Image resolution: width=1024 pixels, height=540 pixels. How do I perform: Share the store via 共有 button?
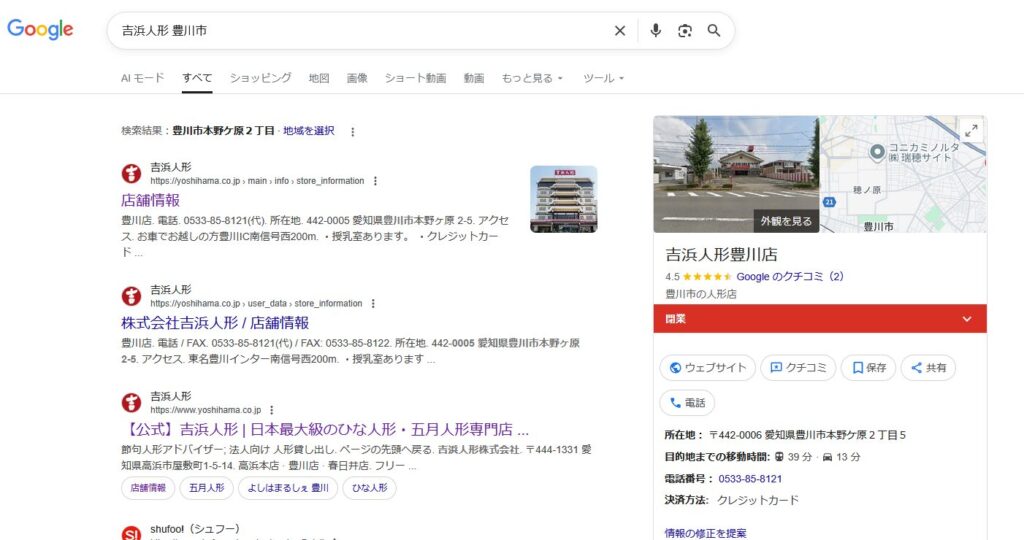(x=928, y=368)
